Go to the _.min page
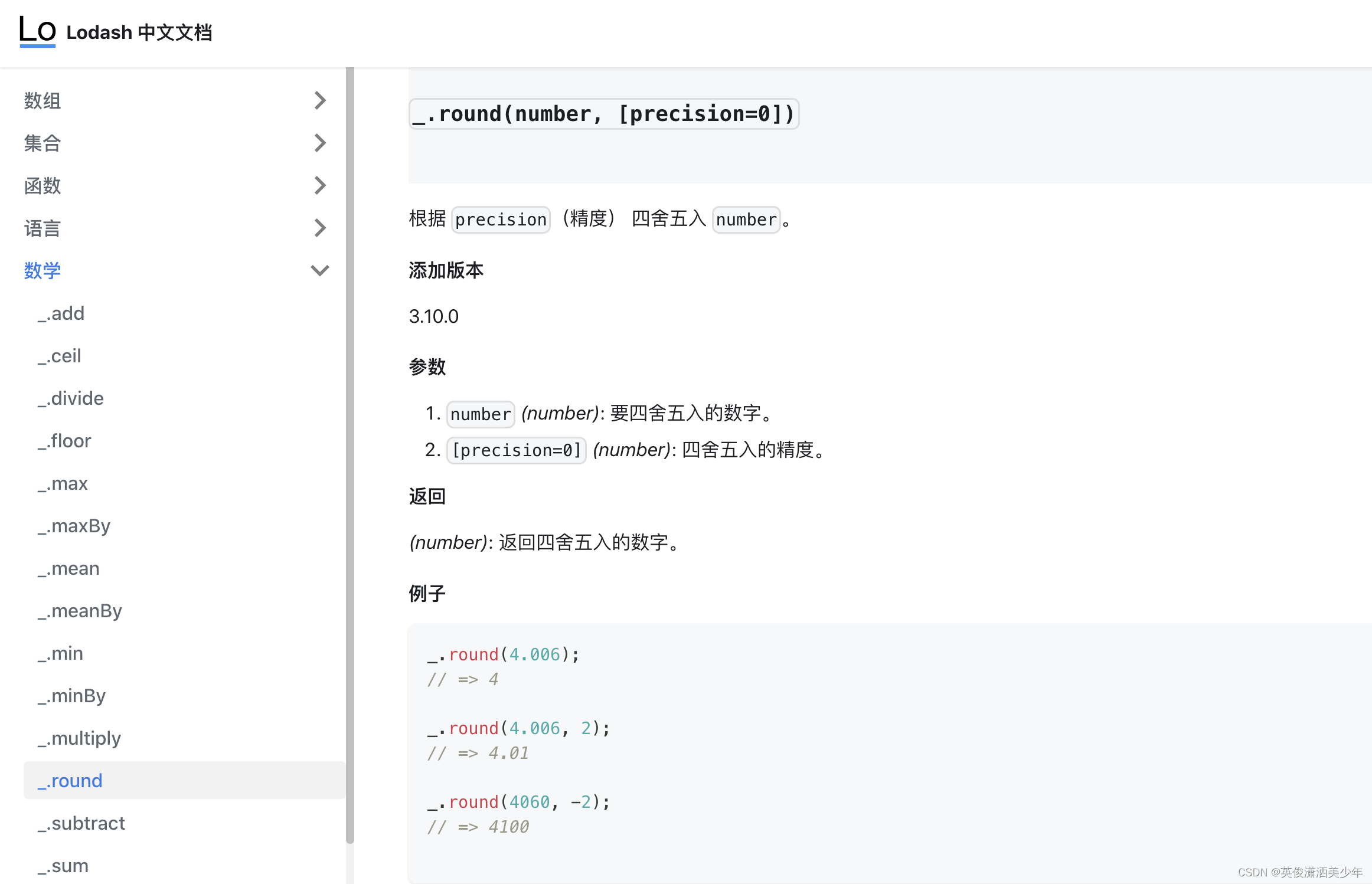This screenshot has width=1372, height=884. coord(60,653)
